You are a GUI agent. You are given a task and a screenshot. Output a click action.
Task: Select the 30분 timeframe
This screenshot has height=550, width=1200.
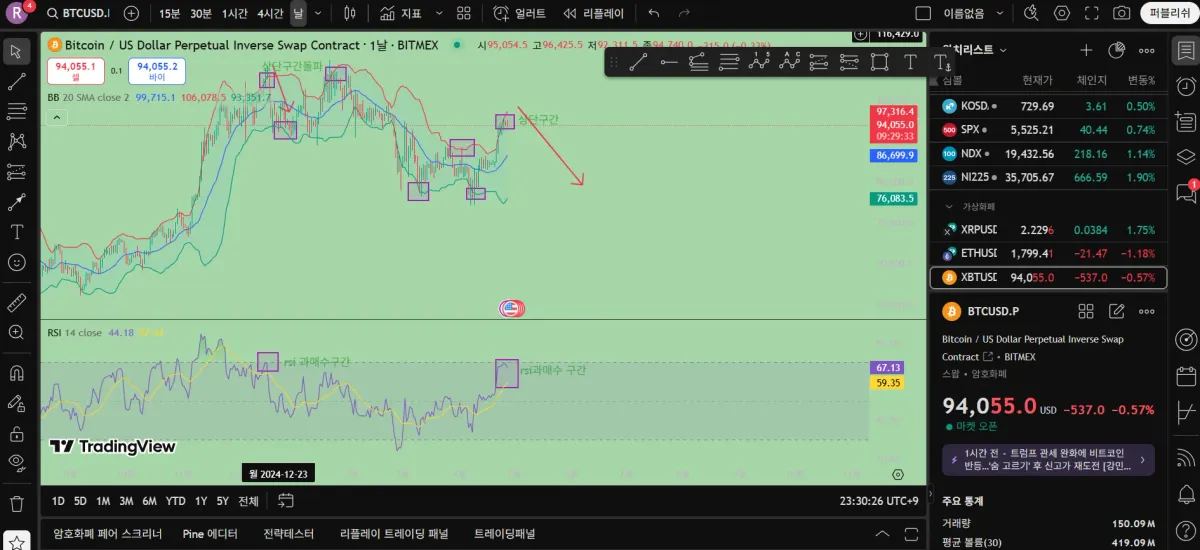point(201,13)
